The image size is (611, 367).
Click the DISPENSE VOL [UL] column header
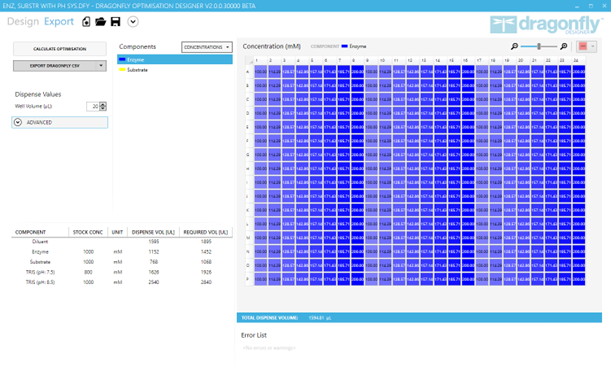coord(153,232)
